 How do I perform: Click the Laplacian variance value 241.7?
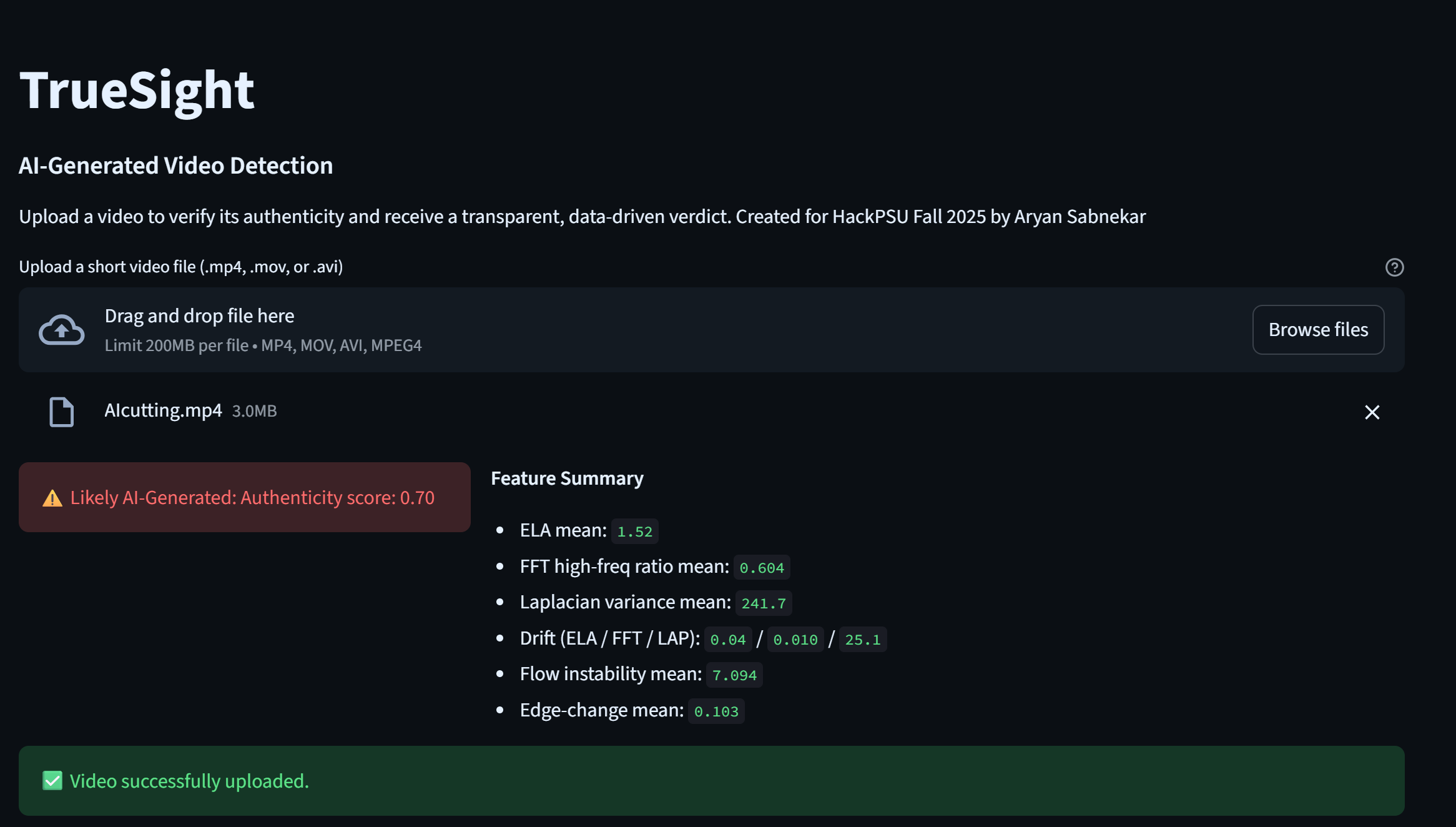(x=763, y=603)
